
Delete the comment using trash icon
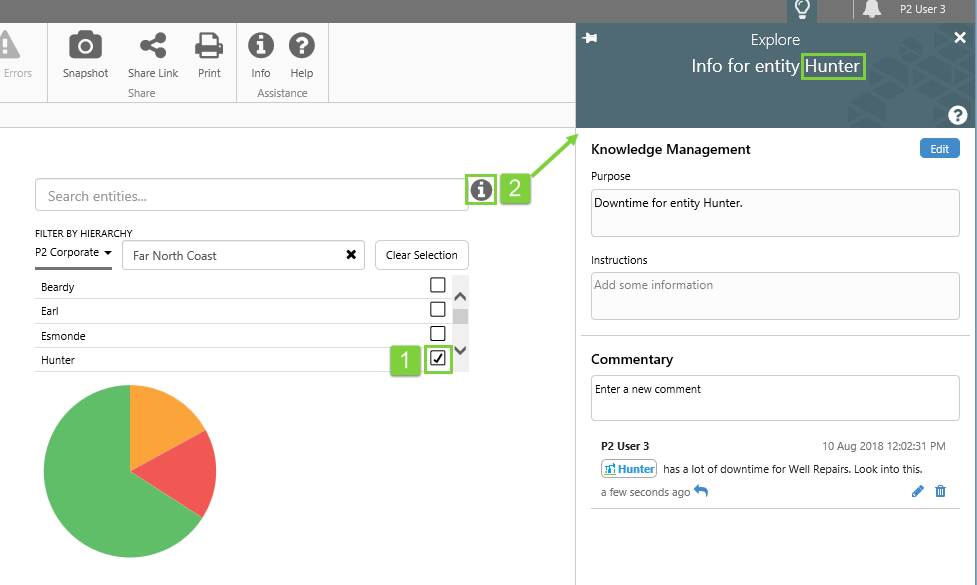pyautogui.click(x=940, y=491)
